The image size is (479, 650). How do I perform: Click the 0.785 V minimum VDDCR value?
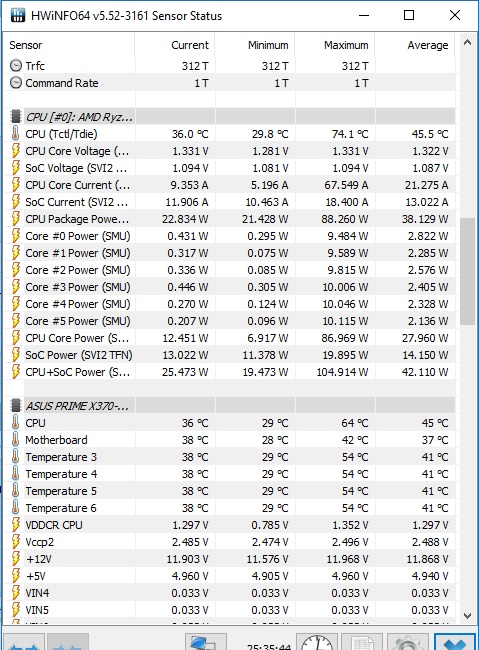[270, 525]
